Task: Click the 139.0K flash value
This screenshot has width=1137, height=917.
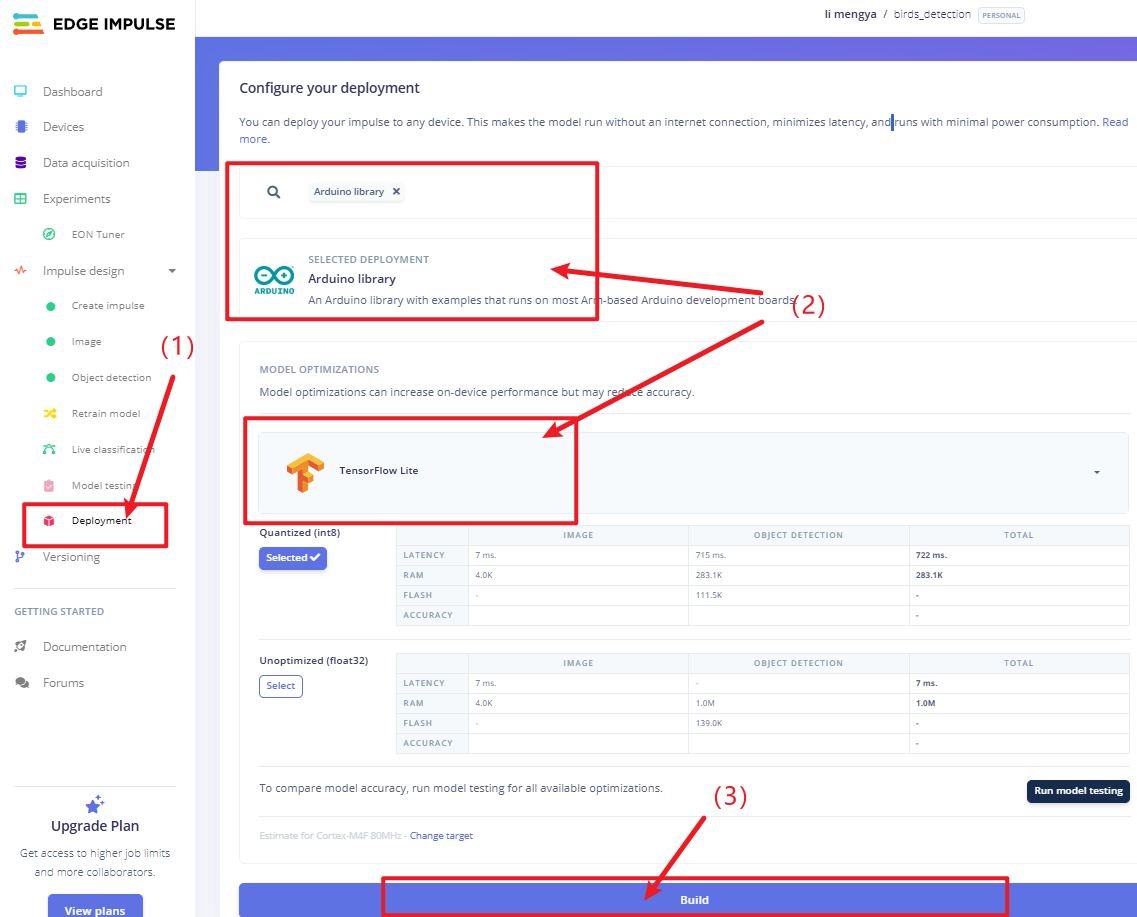Action: (x=708, y=723)
